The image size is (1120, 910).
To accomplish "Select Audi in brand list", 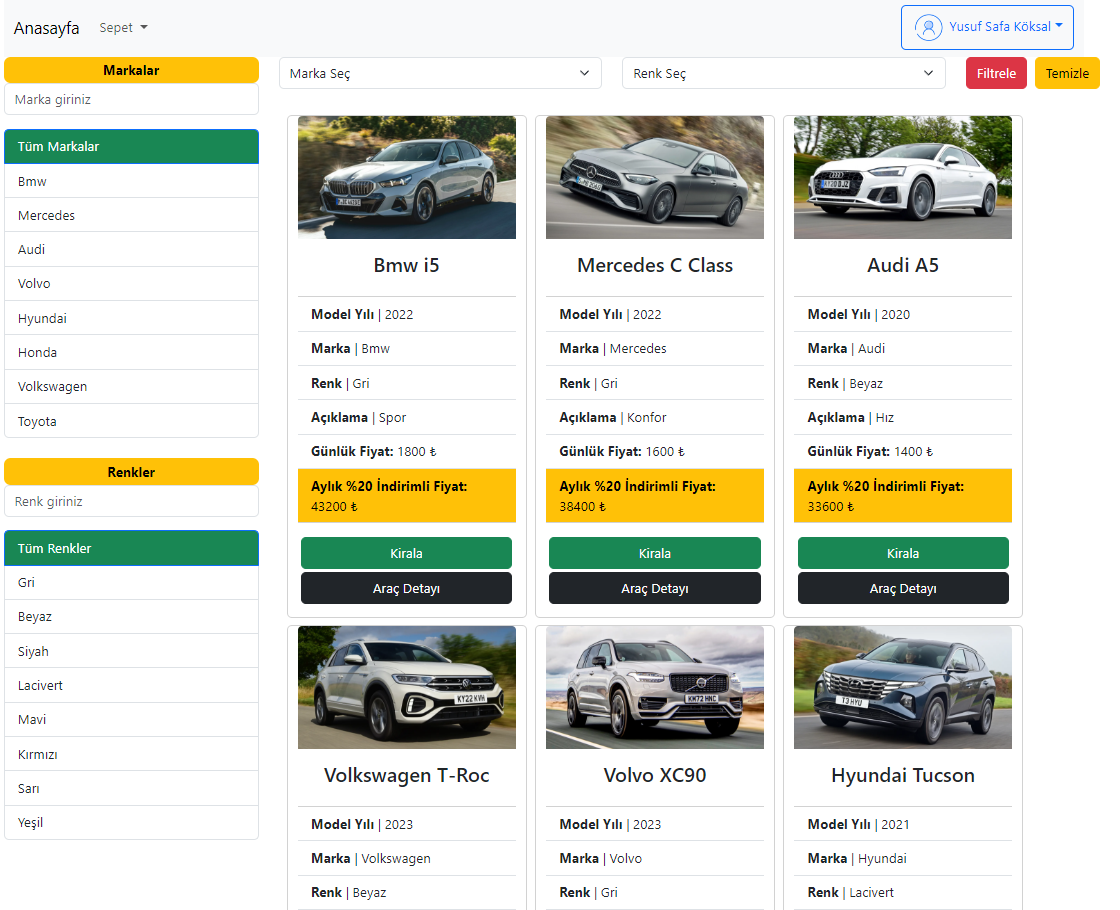I will click(x=131, y=249).
